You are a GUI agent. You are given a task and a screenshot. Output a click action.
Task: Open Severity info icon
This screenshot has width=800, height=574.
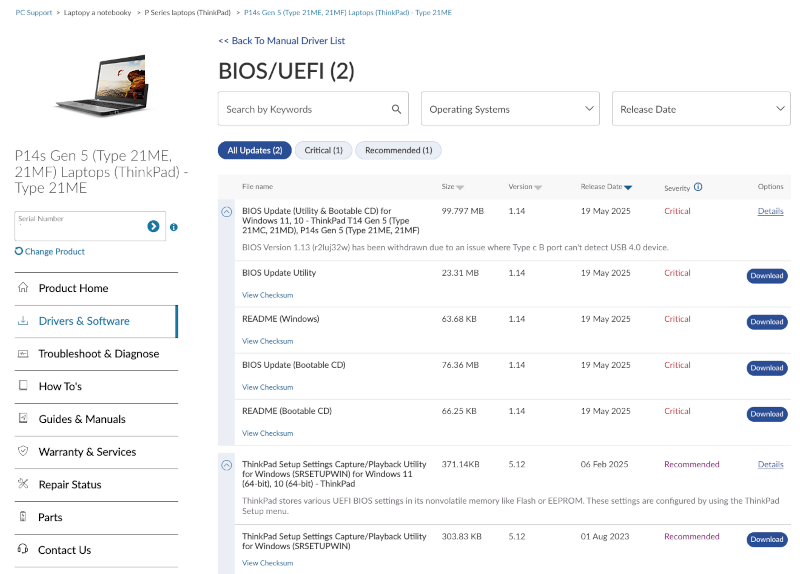click(x=698, y=187)
